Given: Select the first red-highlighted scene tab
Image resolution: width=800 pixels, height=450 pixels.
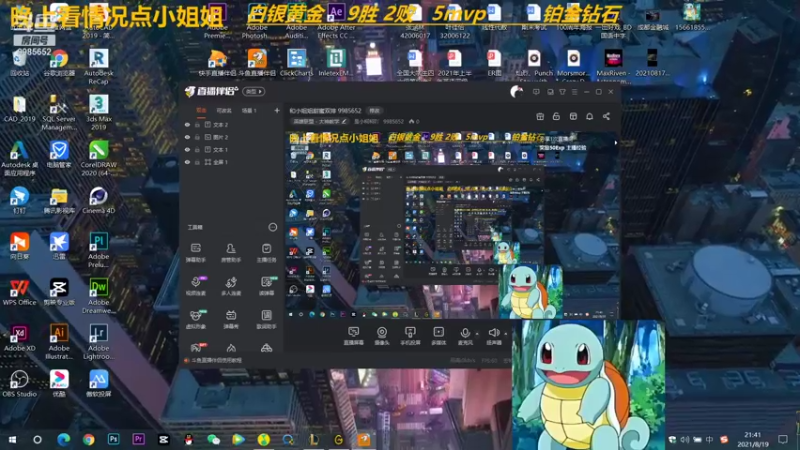Looking at the screenshot, I should (201, 110).
